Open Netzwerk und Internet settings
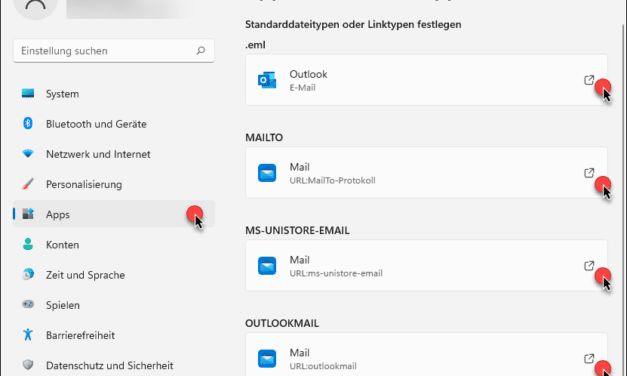Viewport: 627px width, 376px height. click(114, 154)
